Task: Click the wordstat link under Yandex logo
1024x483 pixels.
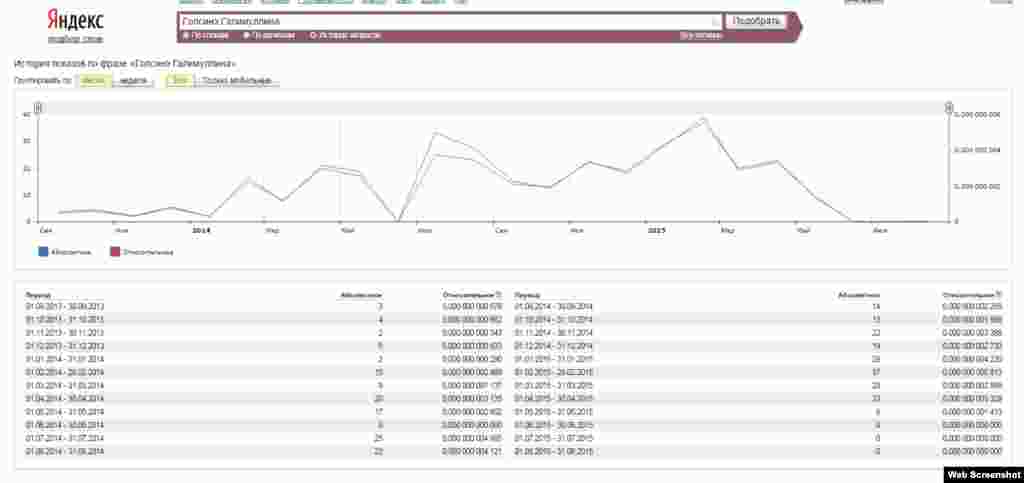Action: (75, 38)
